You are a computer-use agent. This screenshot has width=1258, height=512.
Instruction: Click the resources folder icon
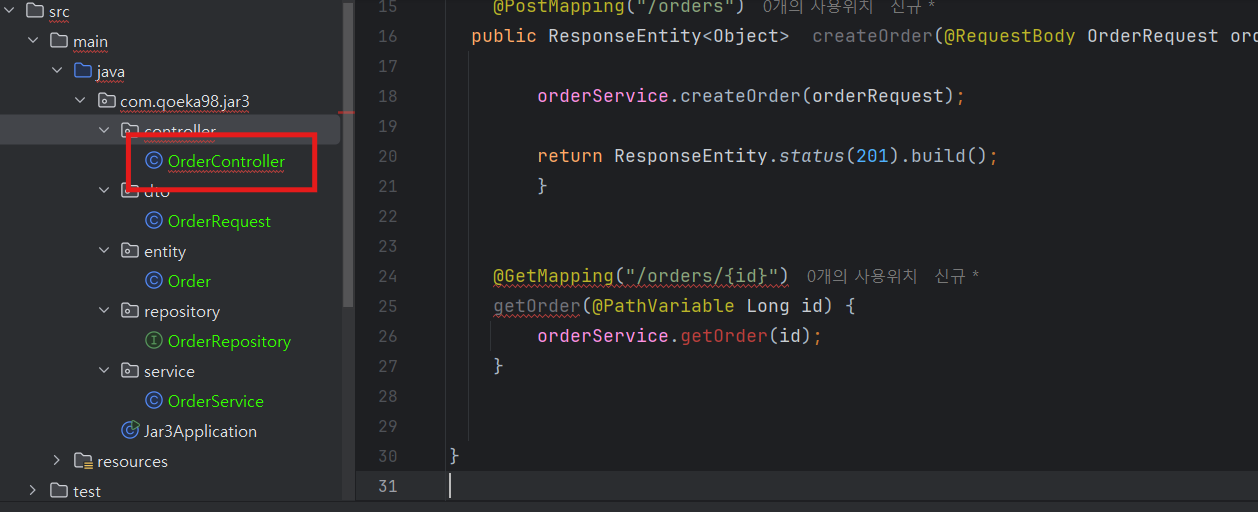pyautogui.click(x=84, y=461)
